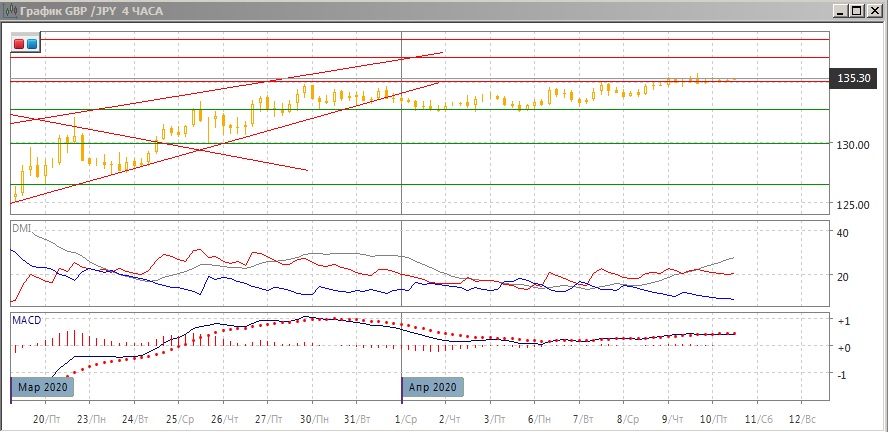
Task: Click the DMI axis value 40
Action: tap(844, 233)
